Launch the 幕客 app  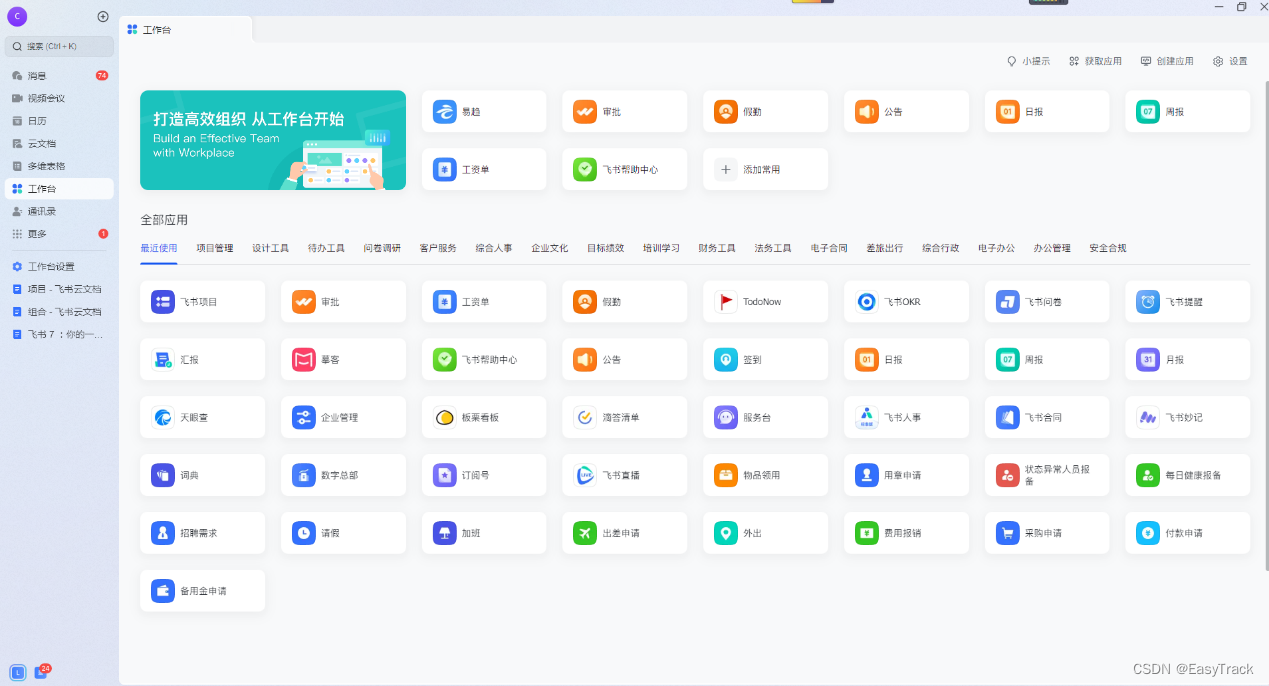click(343, 359)
